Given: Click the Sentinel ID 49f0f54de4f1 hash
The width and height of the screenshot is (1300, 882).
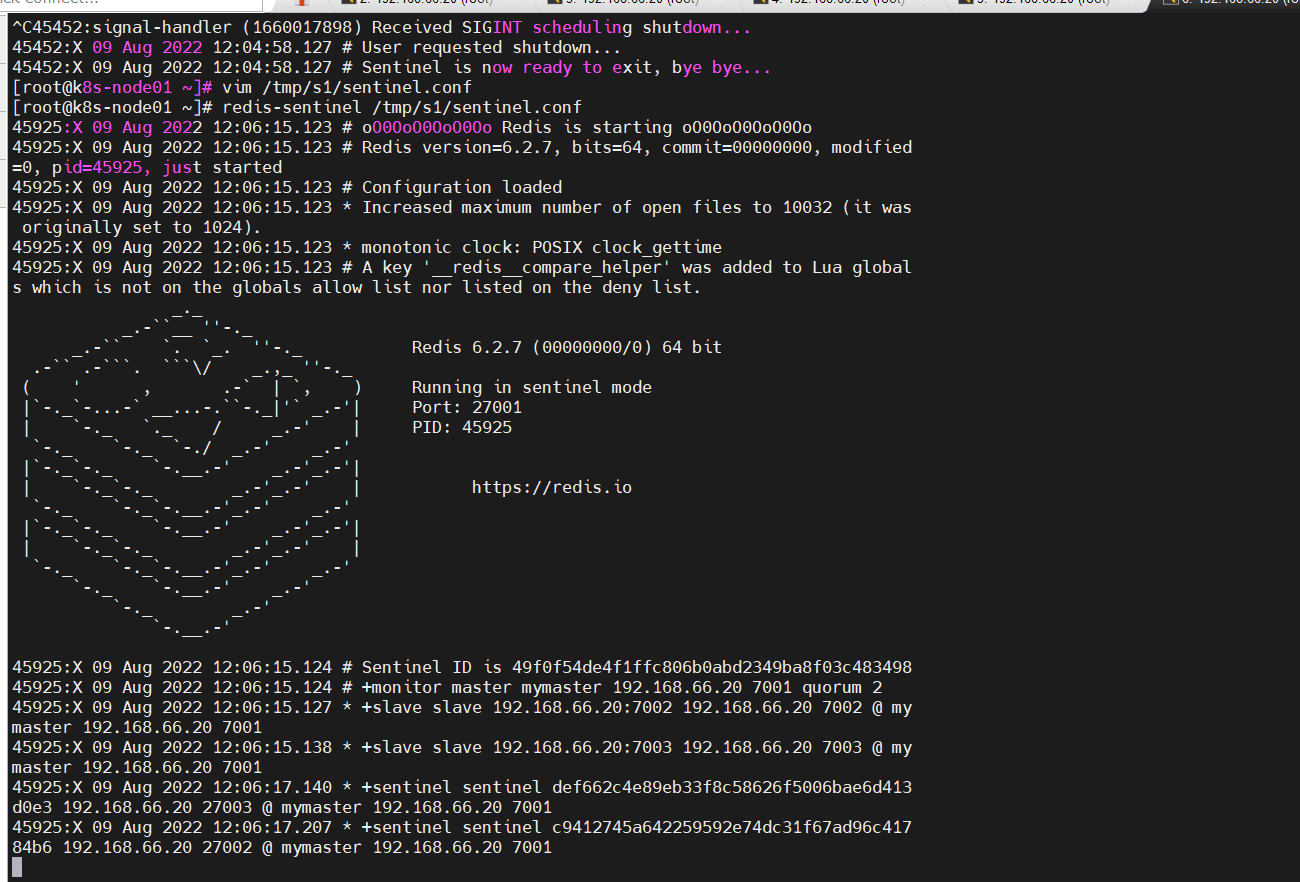Looking at the screenshot, I should [x=711, y=667].
